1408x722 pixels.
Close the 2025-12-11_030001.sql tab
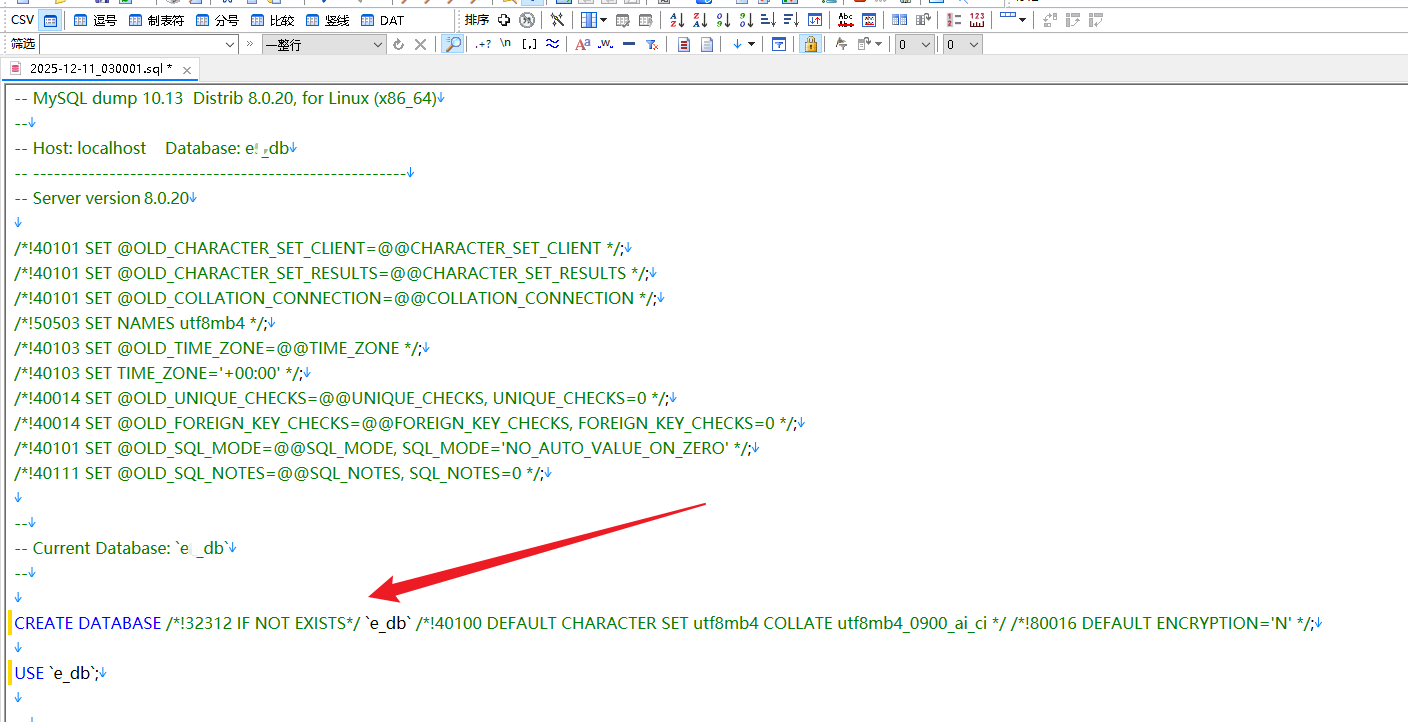[186, 69]
